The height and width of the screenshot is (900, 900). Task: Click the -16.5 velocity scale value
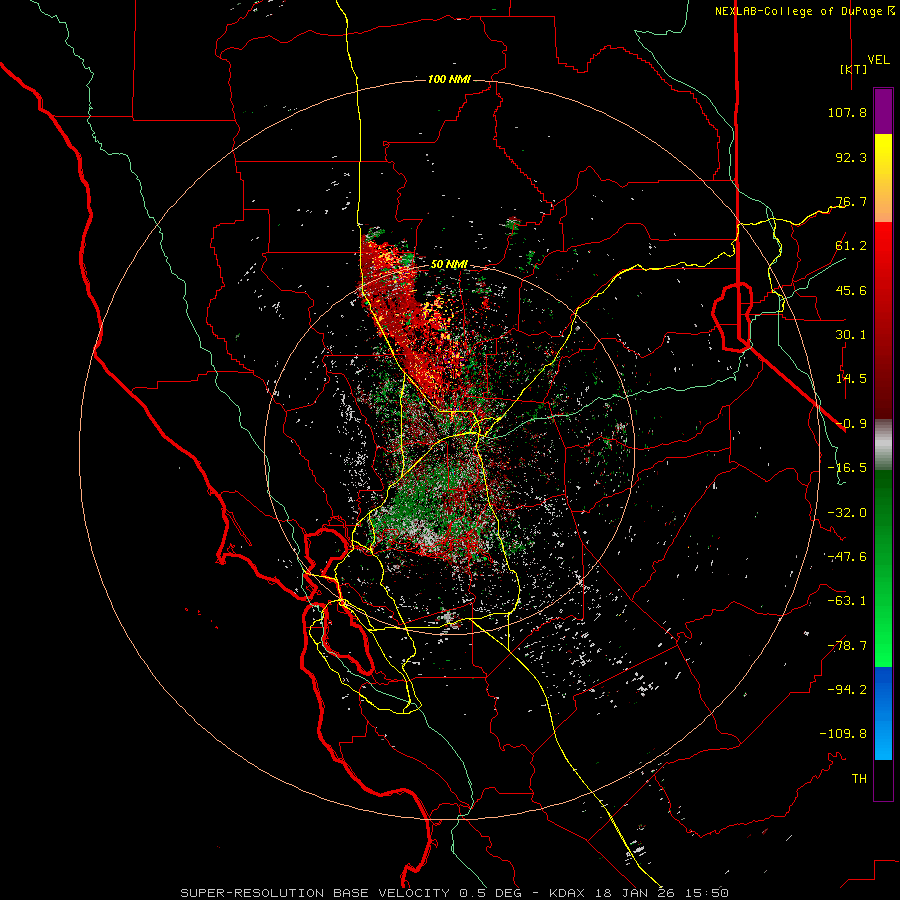pos(847,468)
